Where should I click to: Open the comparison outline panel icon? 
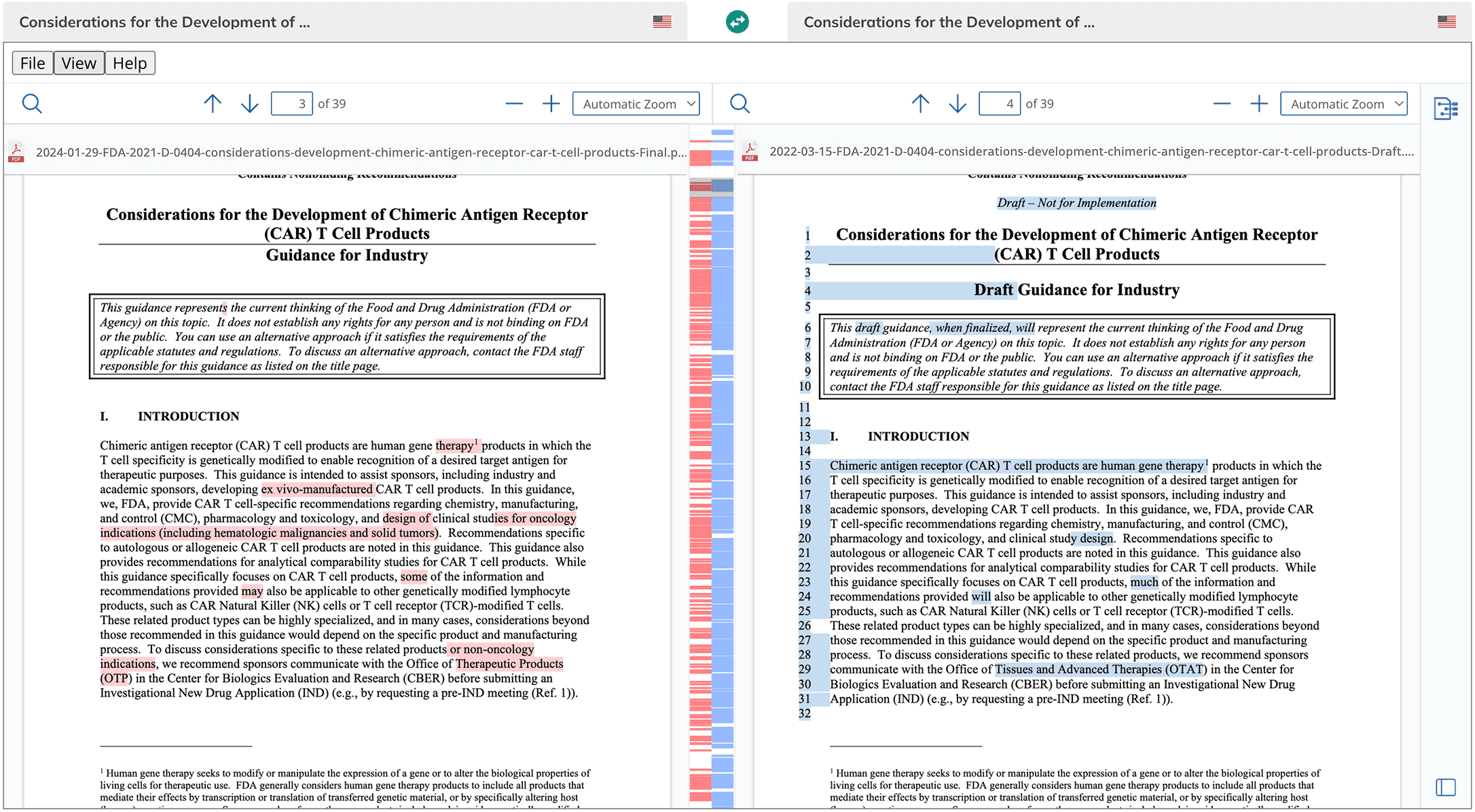click(x=1446, y=109)
